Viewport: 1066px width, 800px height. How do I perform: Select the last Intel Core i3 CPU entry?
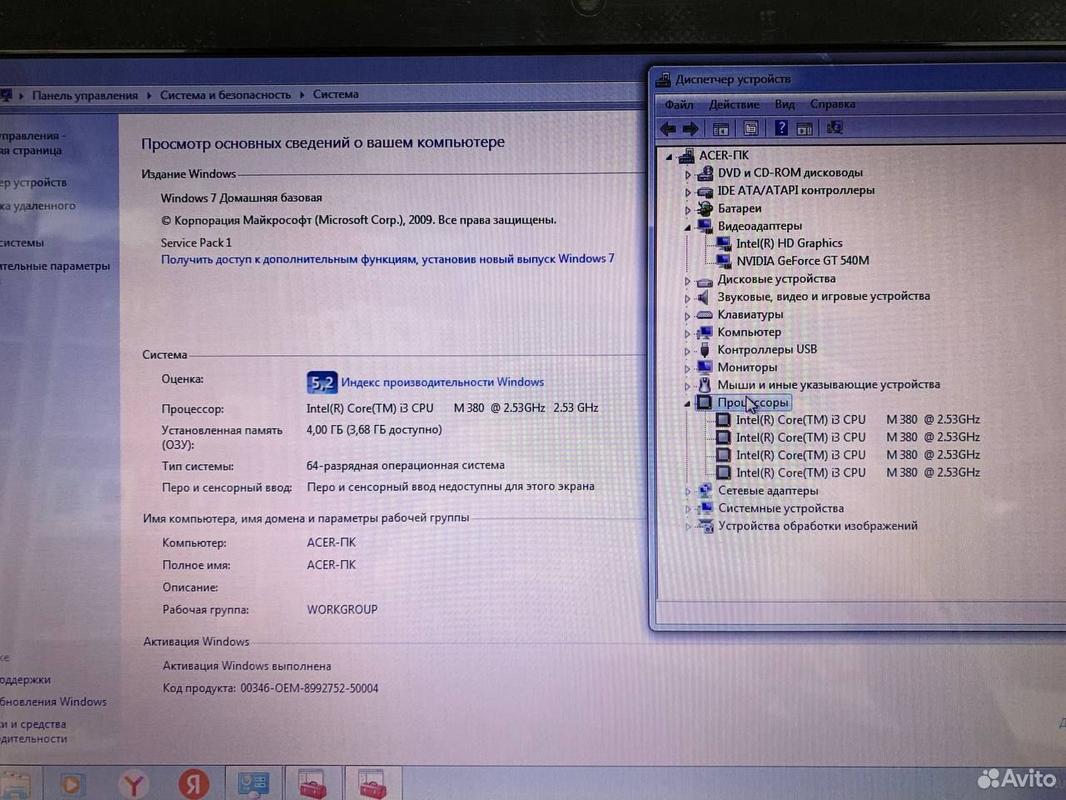[x=857, y=472]
